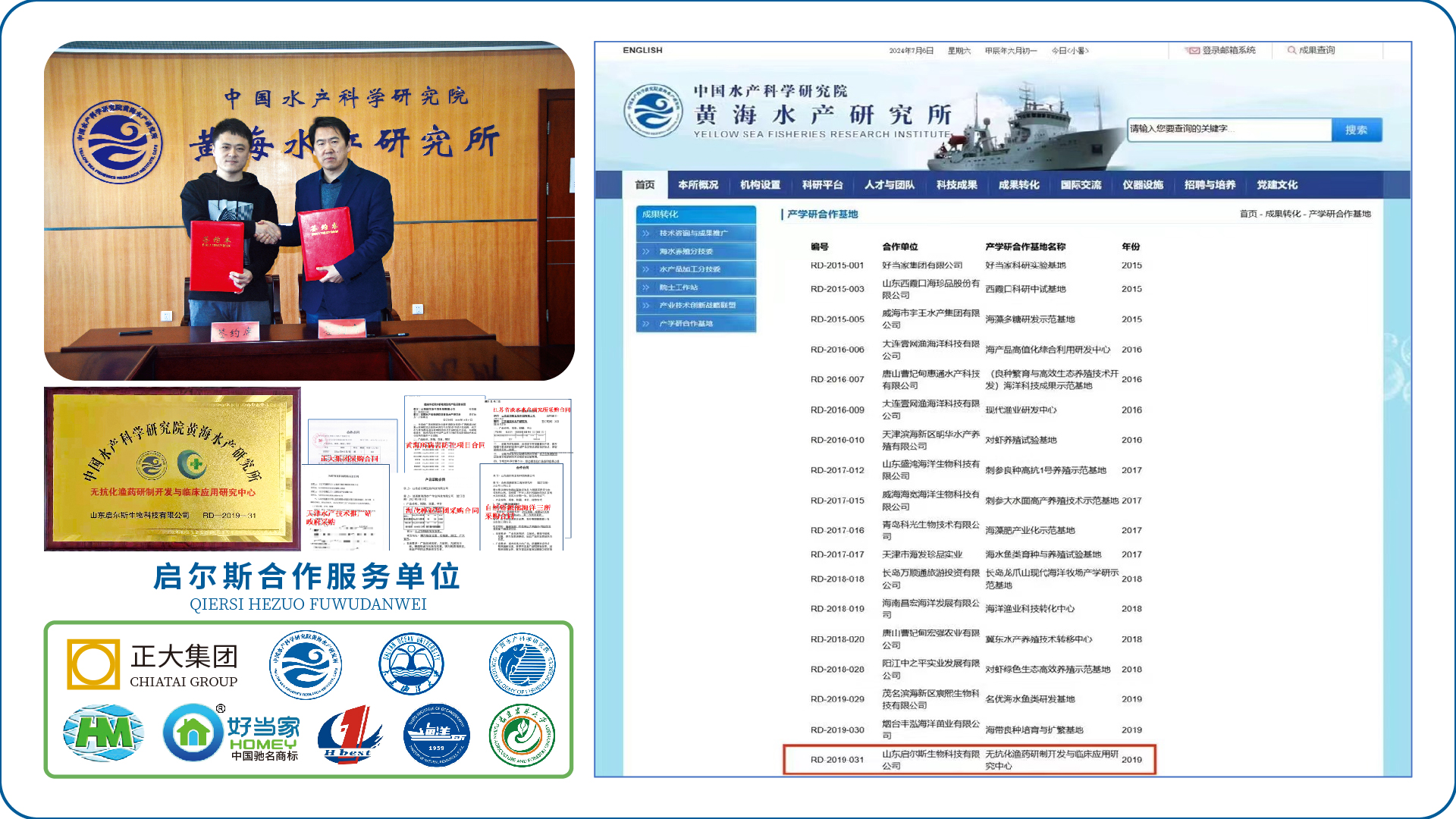This screenshot has width=1456, height=819.
Task: Click the RD-2017-012 table cell
Action: point(837,470)
